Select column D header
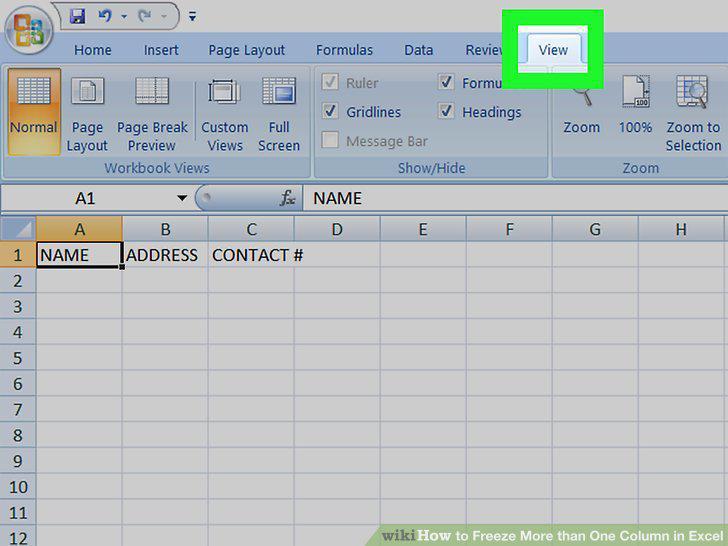This screenshot has width=728, height=546. tap(337, 229)
